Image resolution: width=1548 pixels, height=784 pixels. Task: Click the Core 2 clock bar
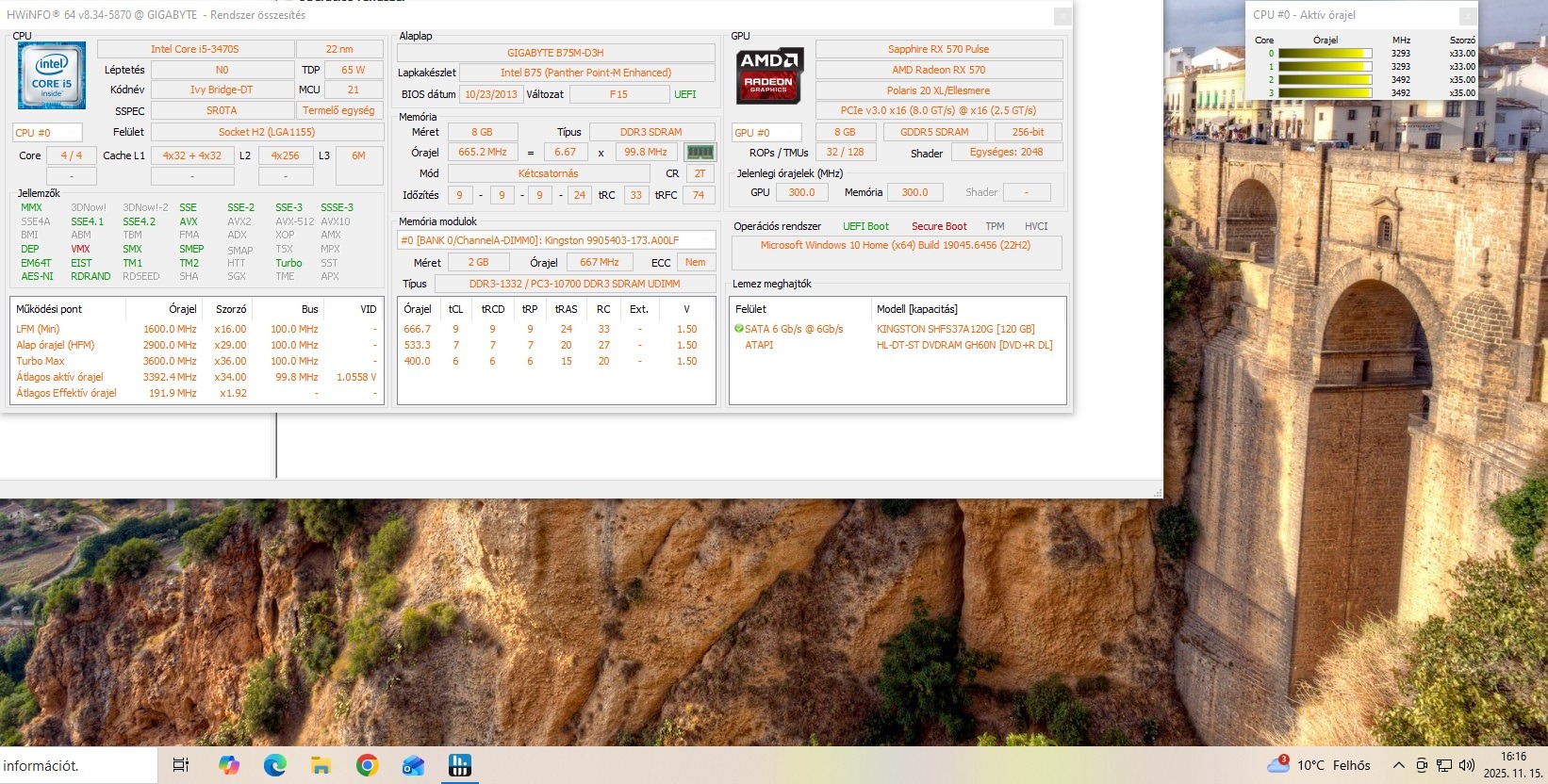pos(1325,80)
